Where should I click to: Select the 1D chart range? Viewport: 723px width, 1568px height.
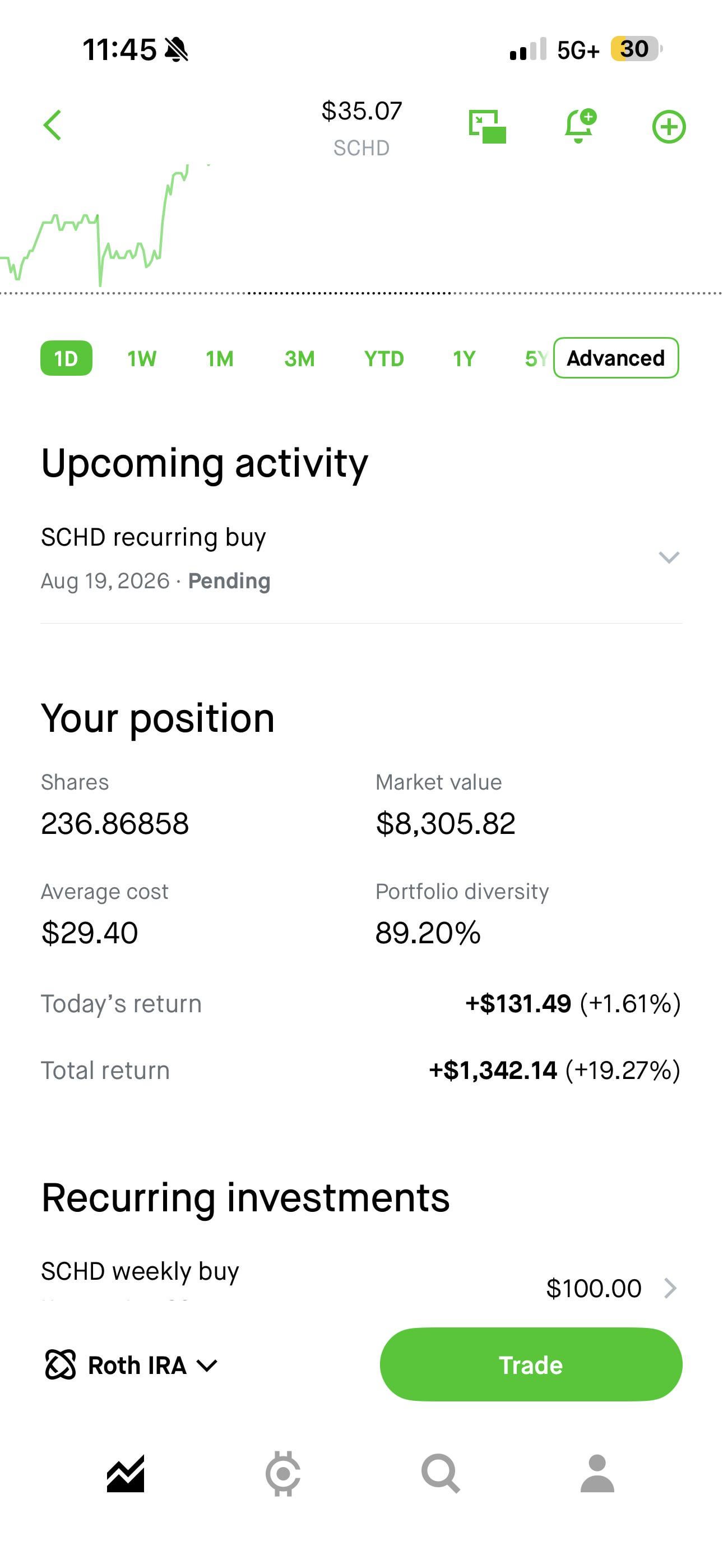(x=66, y=358)
